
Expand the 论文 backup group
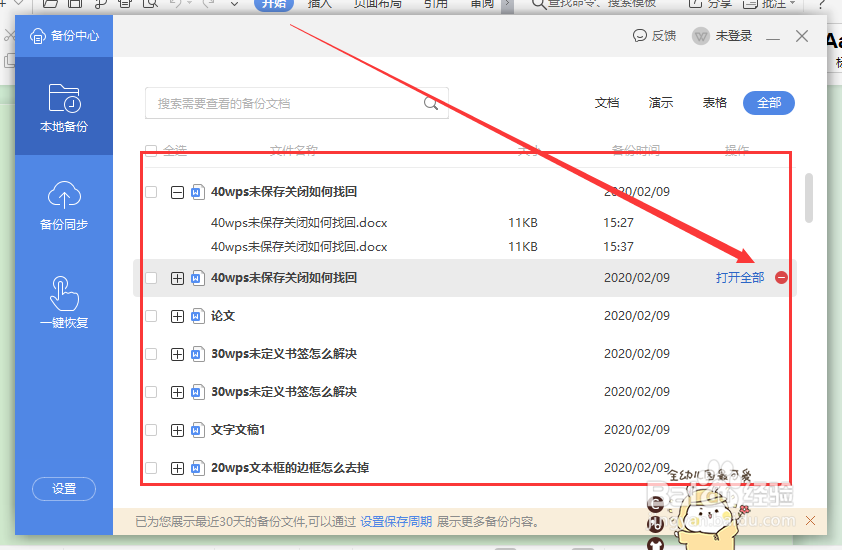pyautogui.click(x=177, y=316)
